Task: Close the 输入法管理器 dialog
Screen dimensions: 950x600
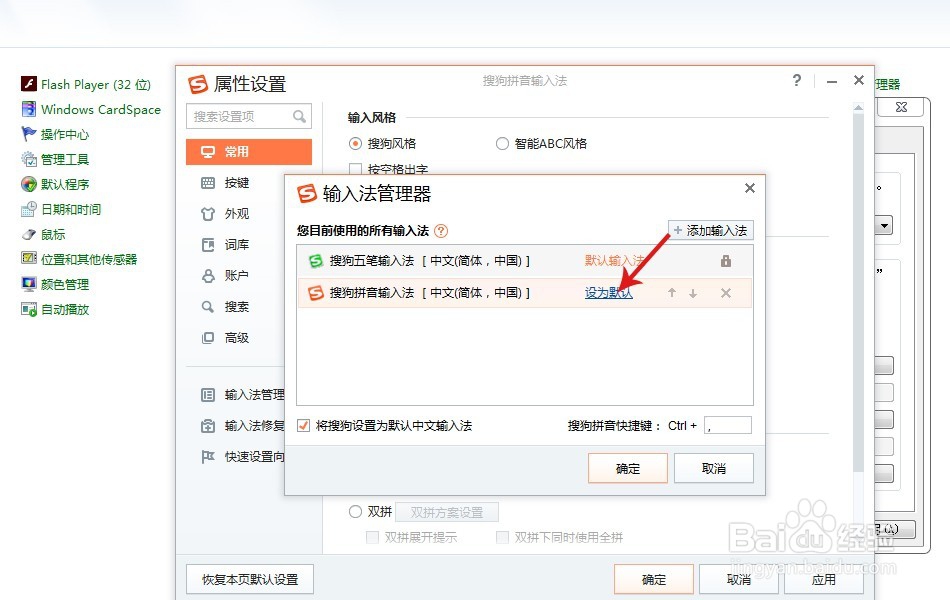Action: [749, 188]
